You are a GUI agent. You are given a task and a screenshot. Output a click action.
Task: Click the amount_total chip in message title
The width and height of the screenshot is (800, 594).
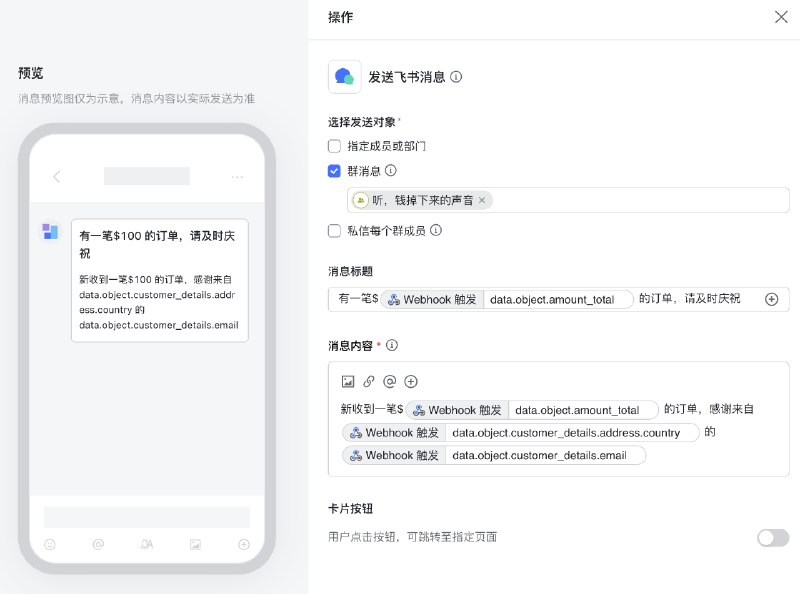click(x=508, y=299)
